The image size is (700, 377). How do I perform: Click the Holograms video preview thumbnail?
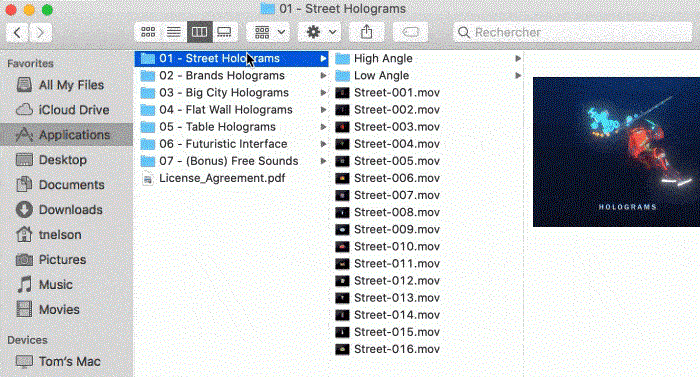click(616, 152)
